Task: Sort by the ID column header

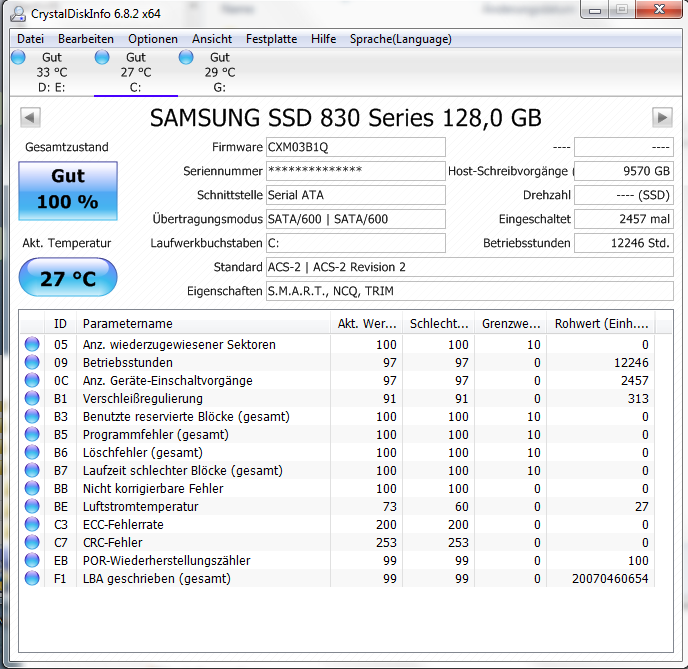Action: [60, 324]
